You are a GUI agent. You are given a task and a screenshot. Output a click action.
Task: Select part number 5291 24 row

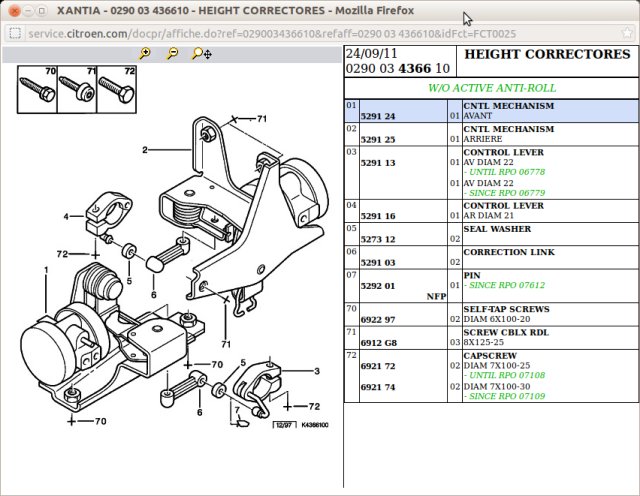[x=491, y=111]
